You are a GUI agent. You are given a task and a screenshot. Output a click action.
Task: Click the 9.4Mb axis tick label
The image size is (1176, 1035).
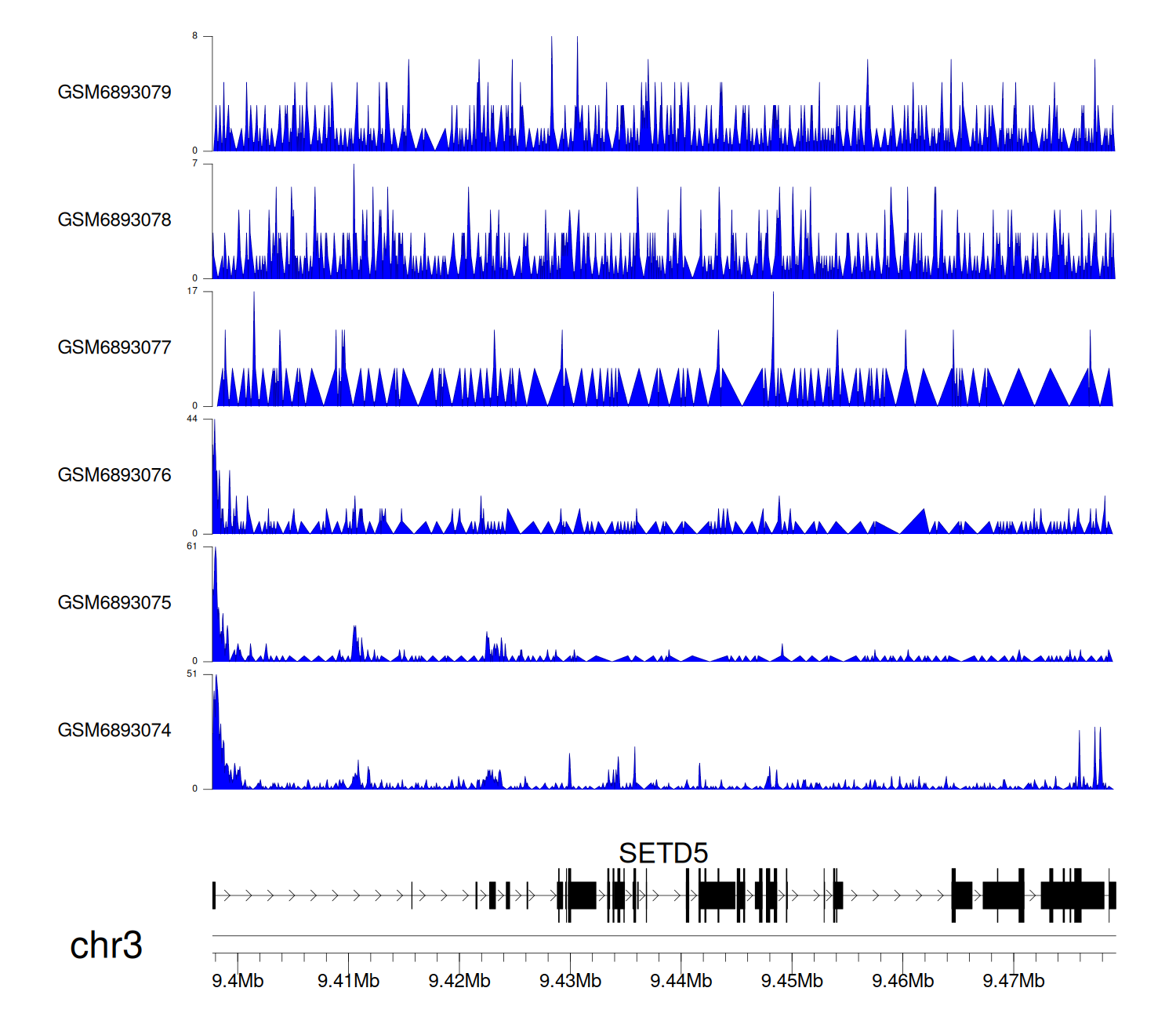click(x=238, y=981)
